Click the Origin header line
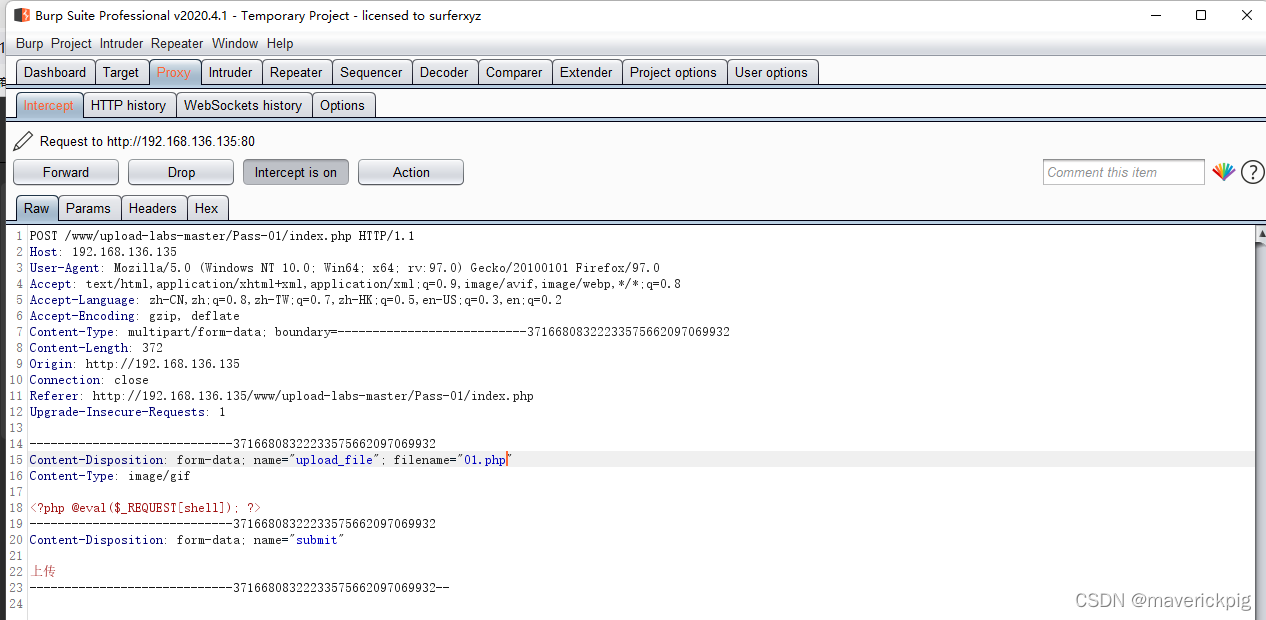Viewport: 1266px width, 620px height. 135,364
